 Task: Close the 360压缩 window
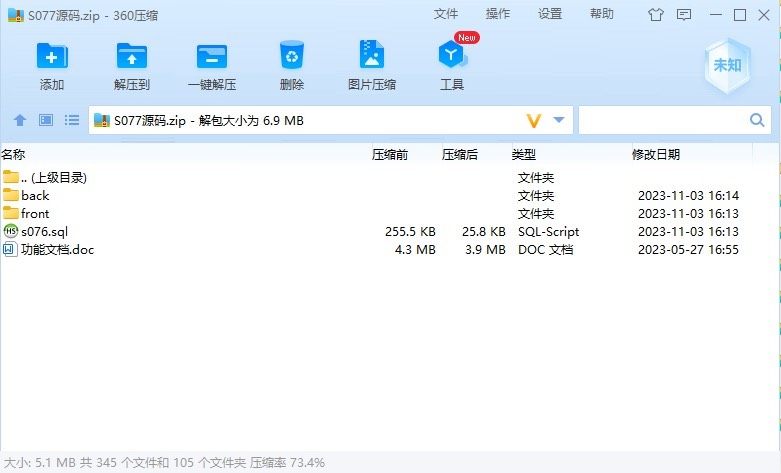(x=764, y=15)
